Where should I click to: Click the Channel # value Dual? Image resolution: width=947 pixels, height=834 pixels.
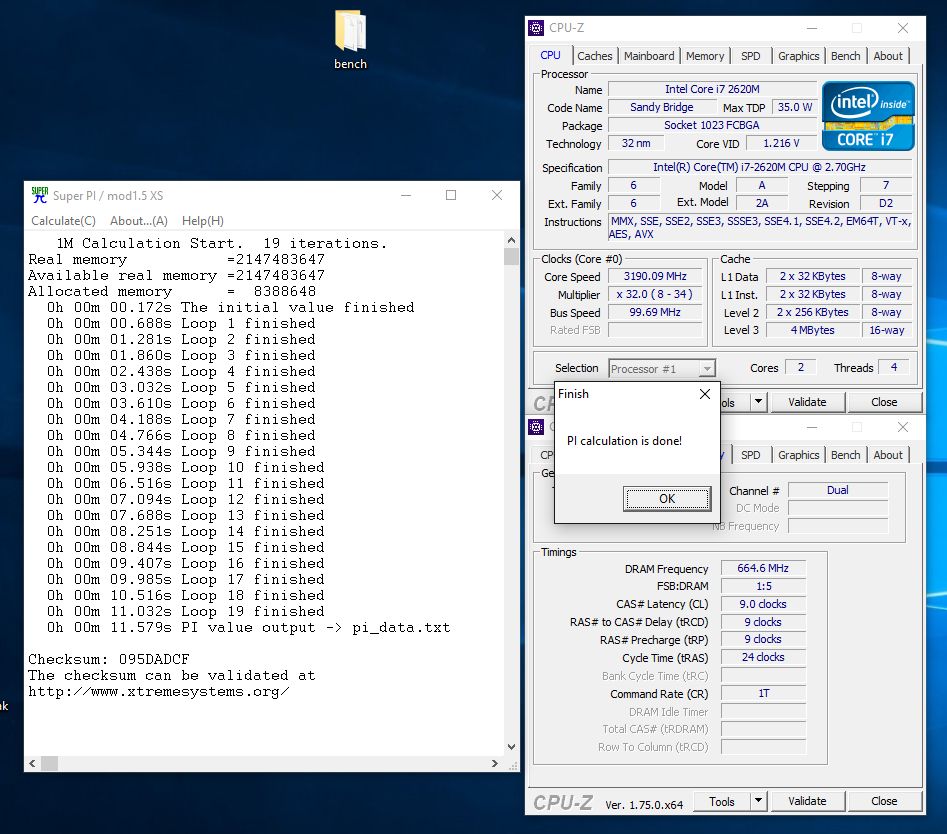coord(838,490)
